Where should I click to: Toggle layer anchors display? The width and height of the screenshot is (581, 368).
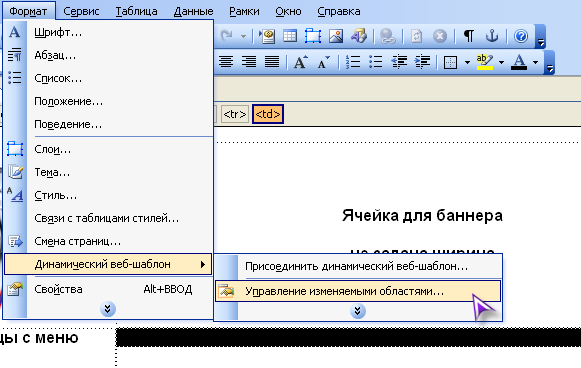click(x=492, y=36)
